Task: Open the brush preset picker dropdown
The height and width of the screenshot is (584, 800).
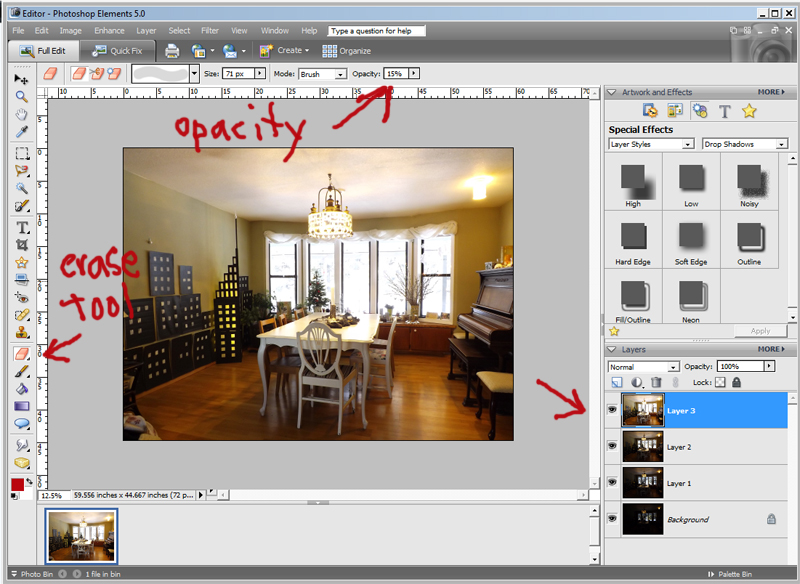Action: [x=194, y=74]
